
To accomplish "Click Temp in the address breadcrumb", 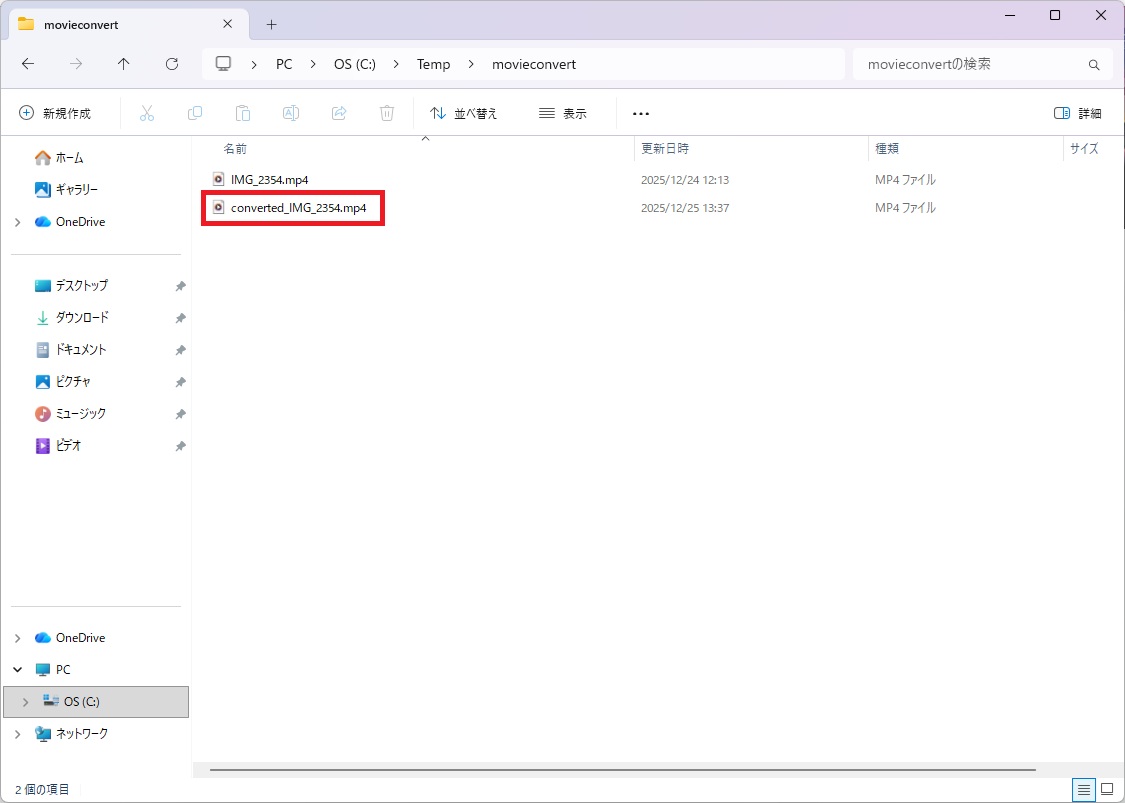I will point(433,64).
